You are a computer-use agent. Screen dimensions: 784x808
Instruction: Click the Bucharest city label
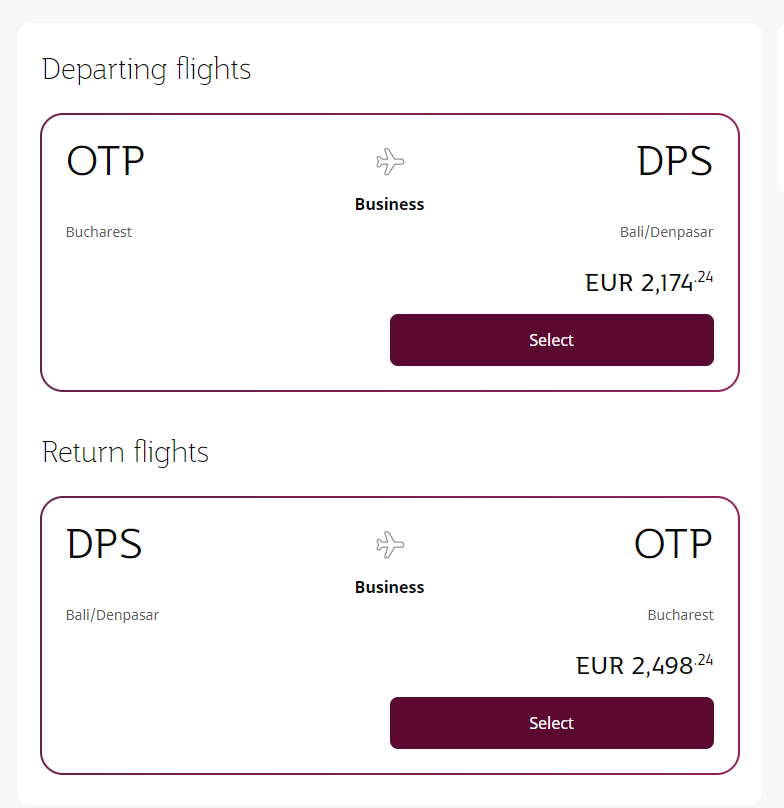98,231
